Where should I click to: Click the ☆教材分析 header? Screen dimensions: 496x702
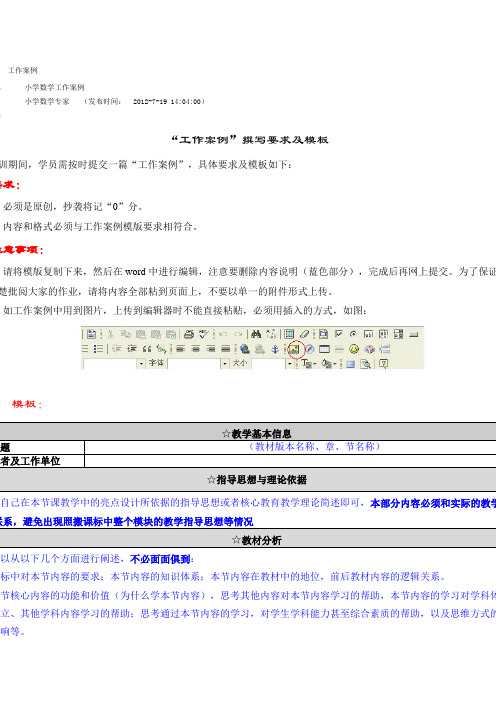coord(257,540)
